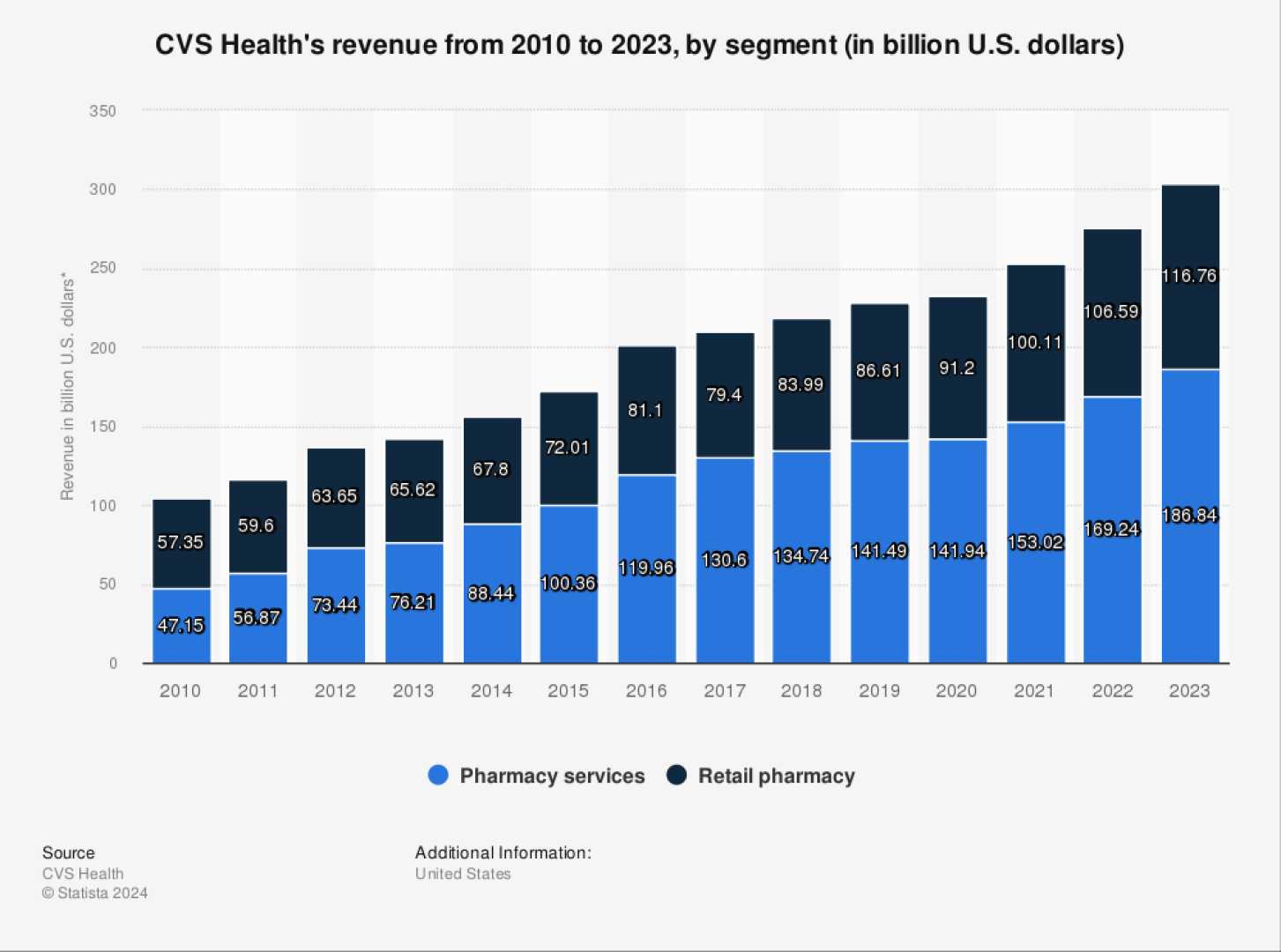
Task: Select the 91.2 segment for 2020
Action: [957, 368]
